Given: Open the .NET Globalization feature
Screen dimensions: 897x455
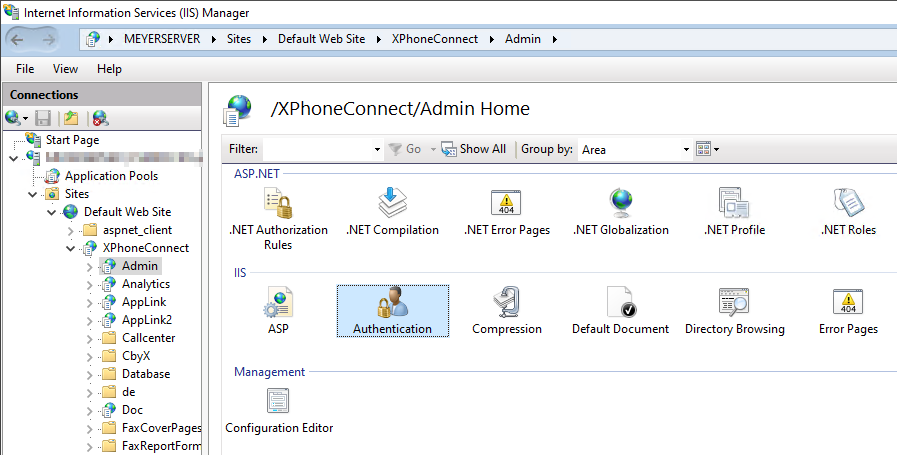Looking at the screenshot, I should (x=621, y=212).
